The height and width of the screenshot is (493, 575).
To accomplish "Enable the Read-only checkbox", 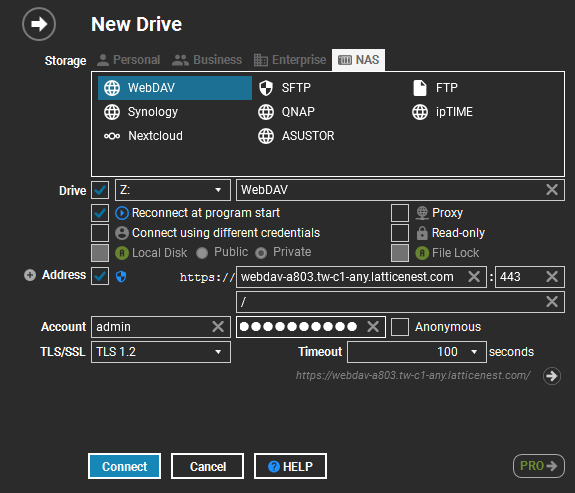I will point(400,233).
